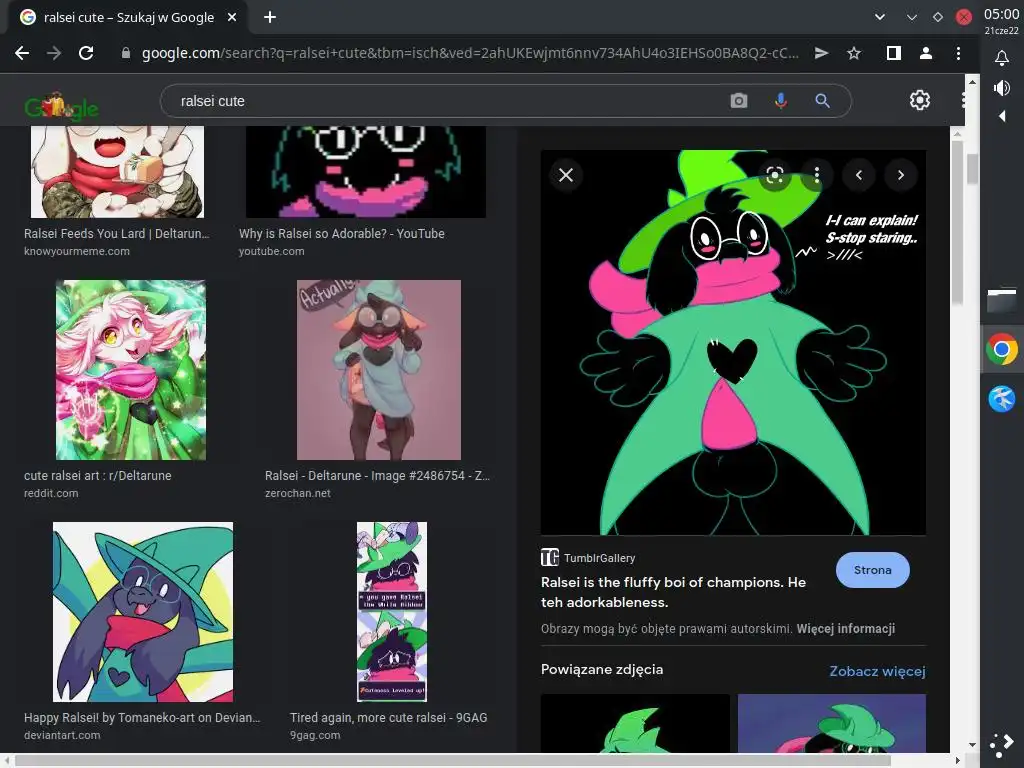1024x768 pixels.
Task: Close the 'ralsei cute' browser tab
Action: [x=232, y=18]
